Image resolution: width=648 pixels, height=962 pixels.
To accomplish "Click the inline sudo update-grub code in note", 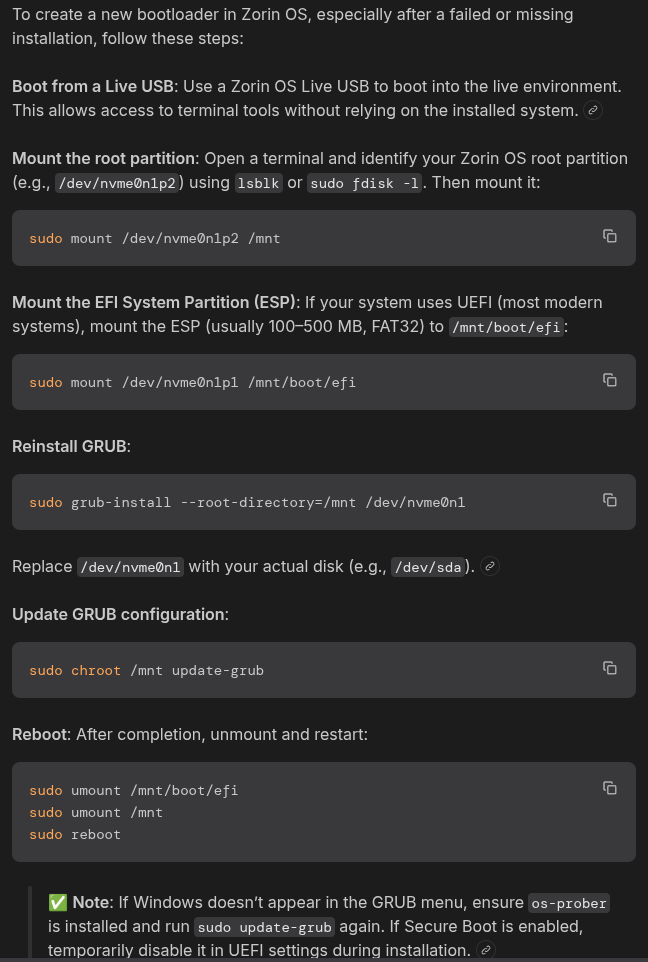I will [264, 927].
